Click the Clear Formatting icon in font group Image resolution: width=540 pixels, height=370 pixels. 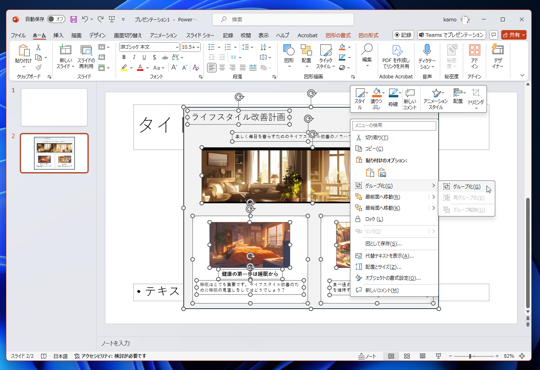point(196,68)
